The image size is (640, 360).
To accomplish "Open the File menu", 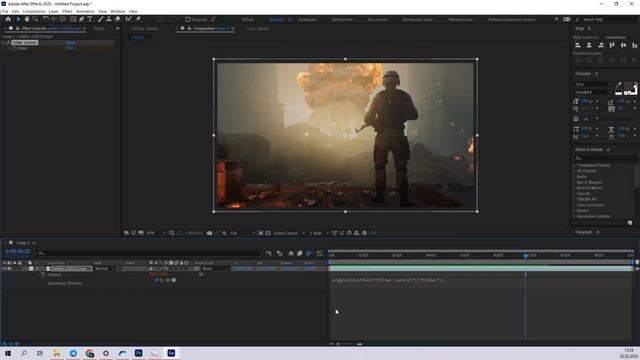I will [4, 11].
